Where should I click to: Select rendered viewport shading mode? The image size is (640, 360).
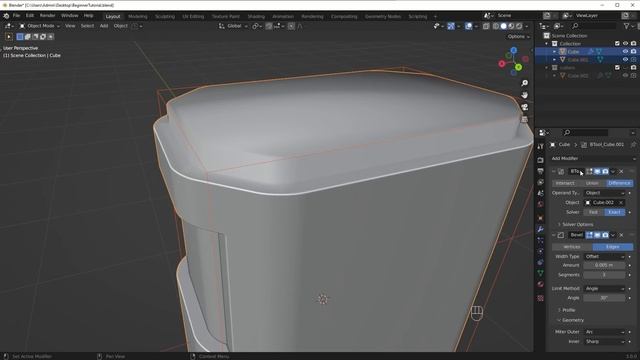click(519, 26)
